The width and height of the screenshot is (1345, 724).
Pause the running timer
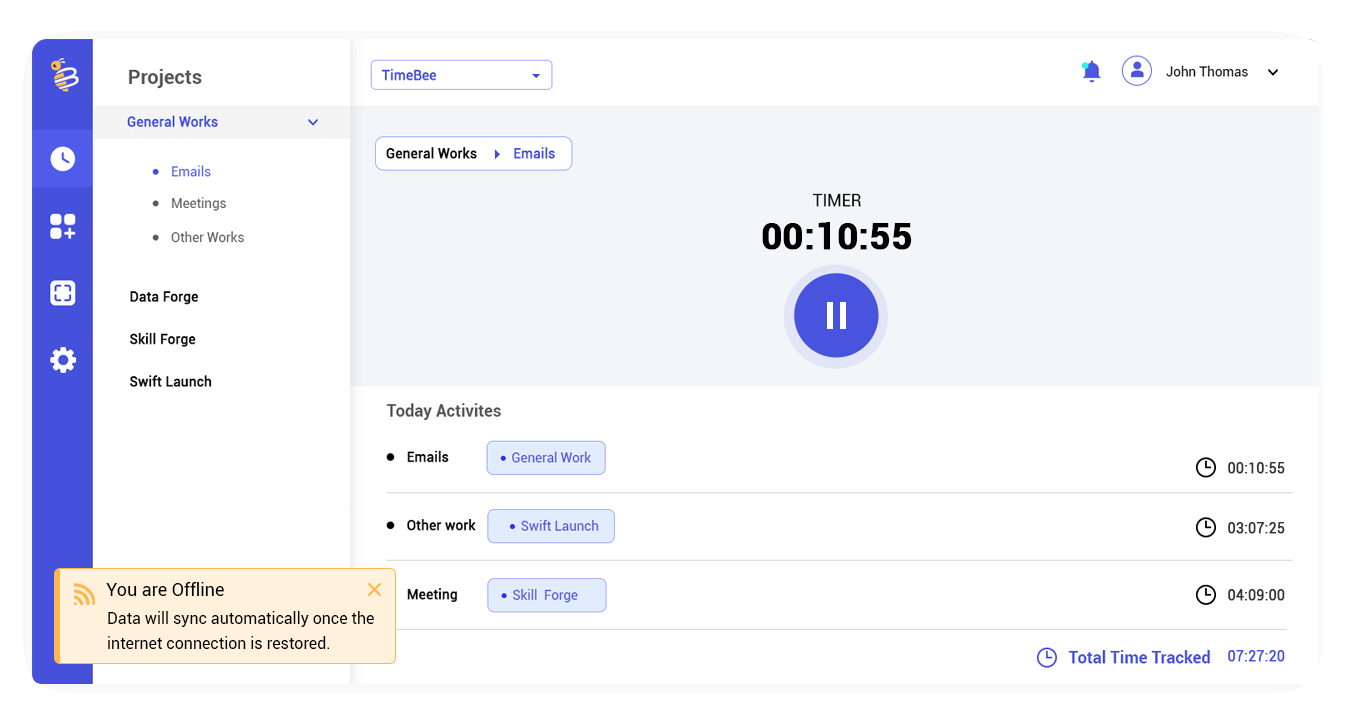835,315
